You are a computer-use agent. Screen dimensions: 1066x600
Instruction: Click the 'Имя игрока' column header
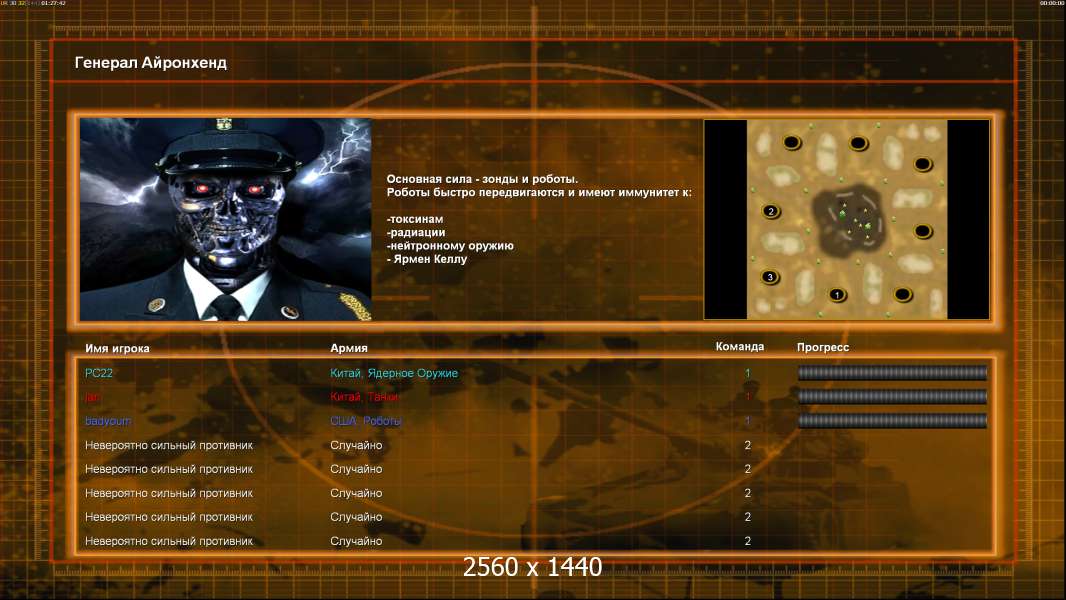coord(117,348)
